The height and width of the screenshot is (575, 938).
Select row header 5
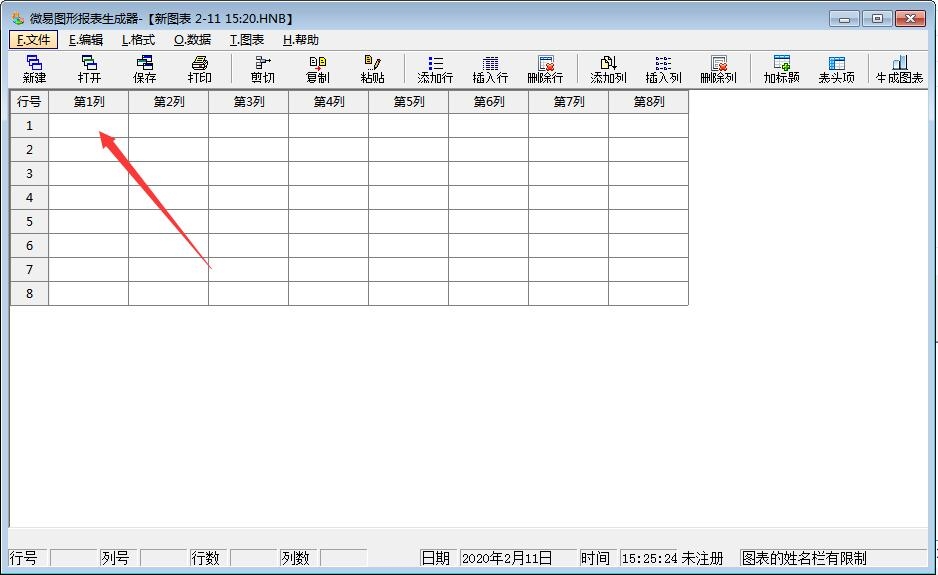coord(29,221)
